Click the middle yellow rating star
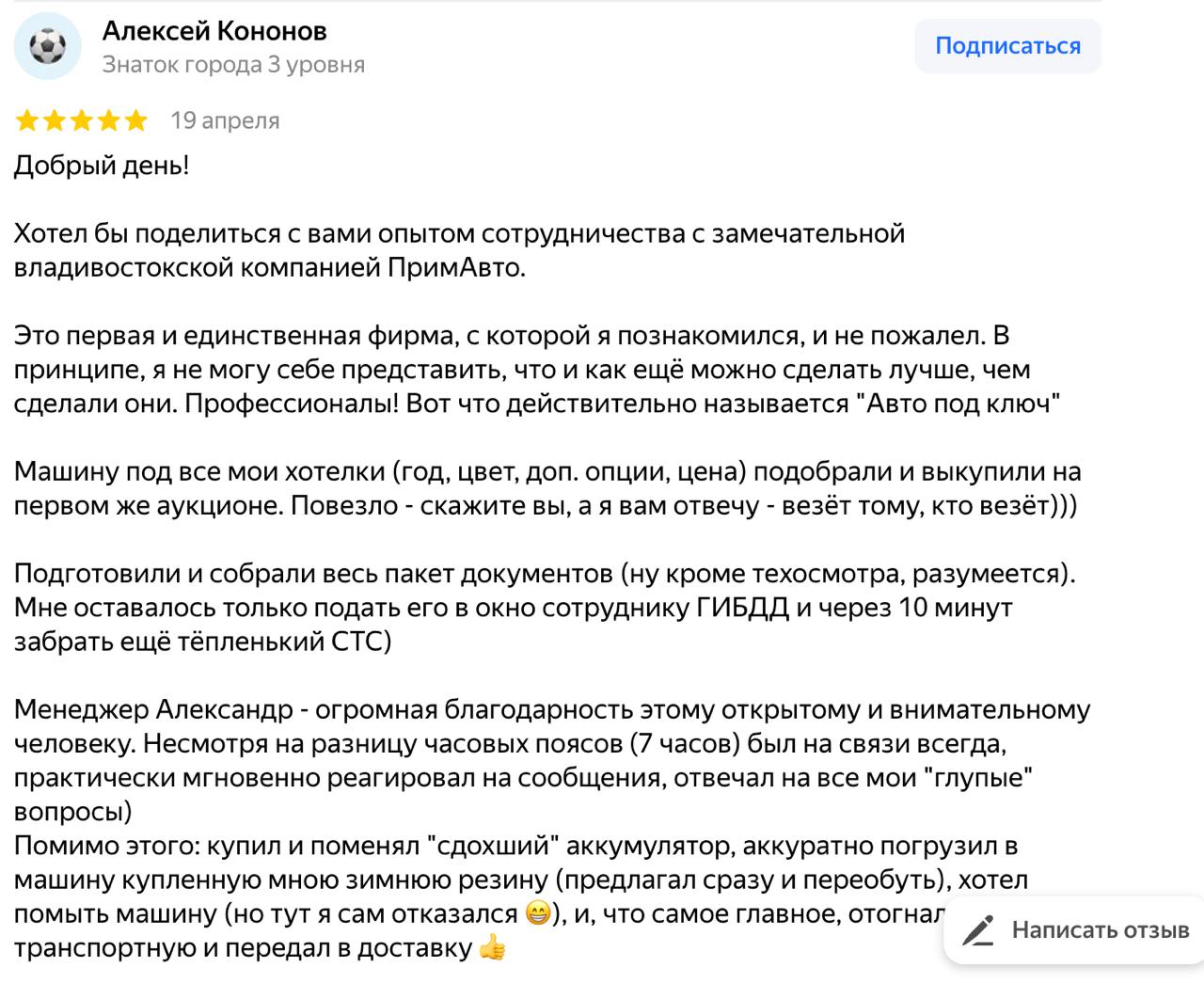The height and width of the screenshot is (983, 1204). [82, 120]
